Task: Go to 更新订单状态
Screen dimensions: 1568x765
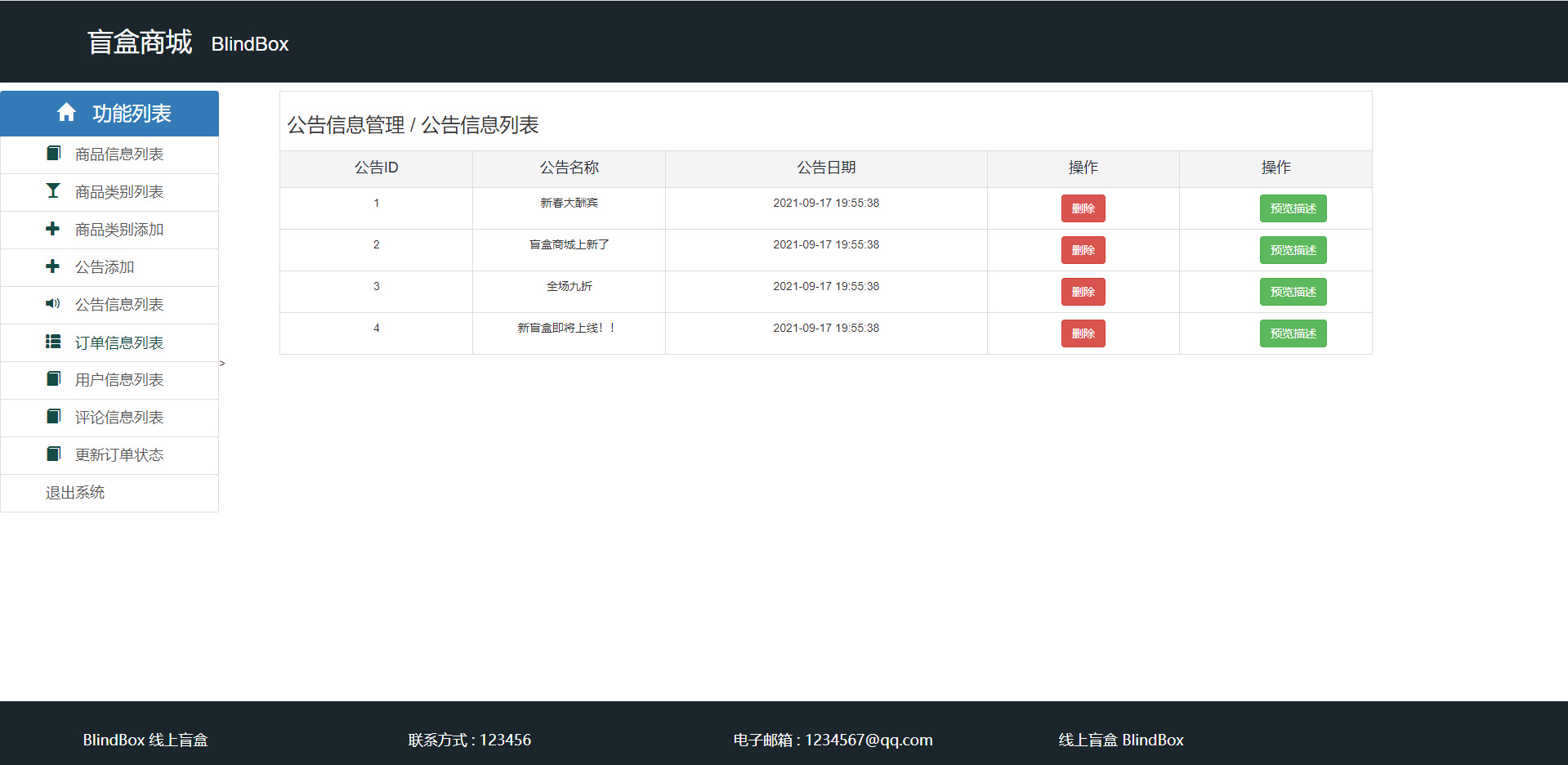Action: point(109,455)
